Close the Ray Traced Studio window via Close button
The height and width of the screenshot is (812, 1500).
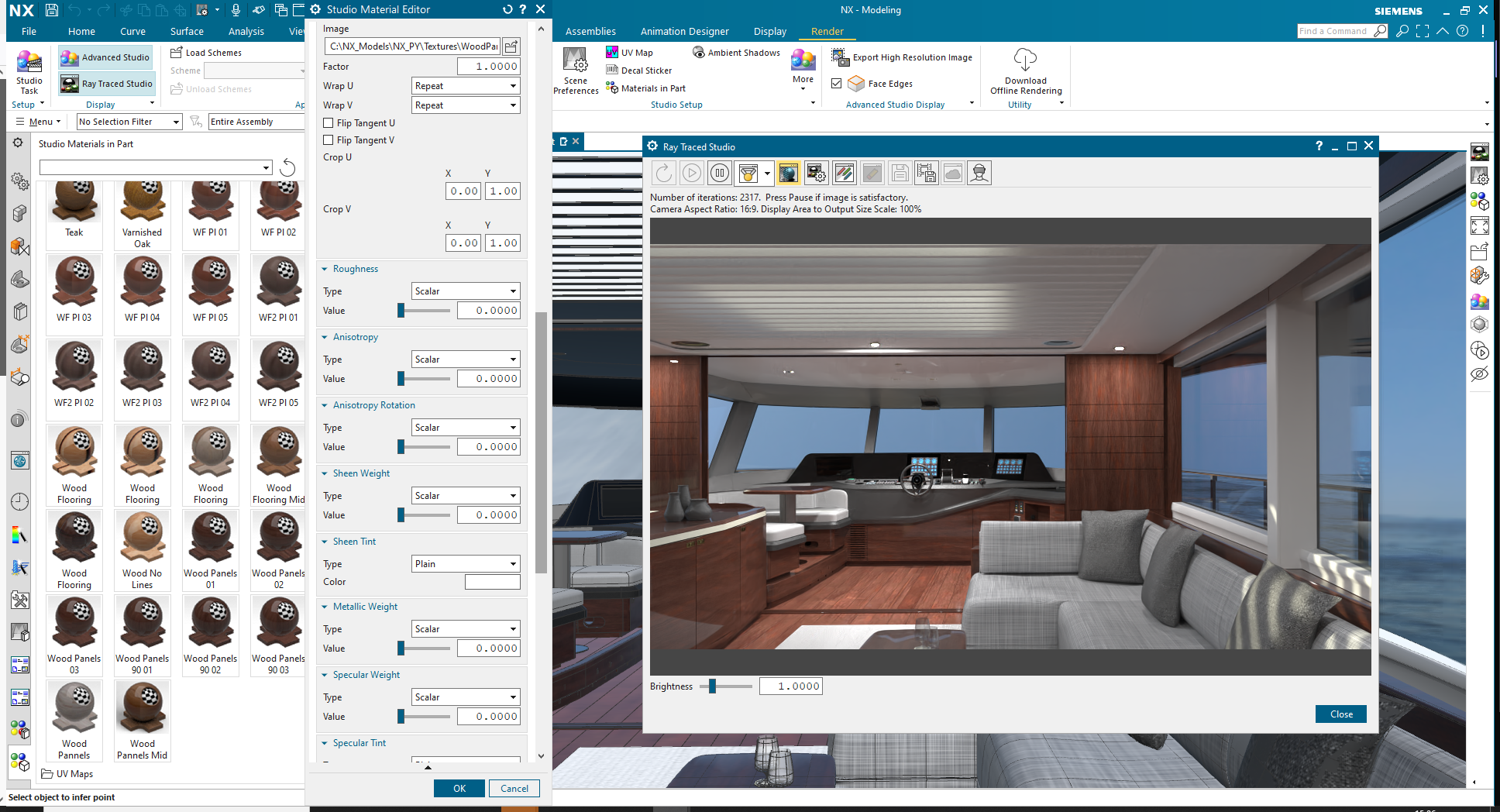pyautogui.click(x=1340, y=714)
